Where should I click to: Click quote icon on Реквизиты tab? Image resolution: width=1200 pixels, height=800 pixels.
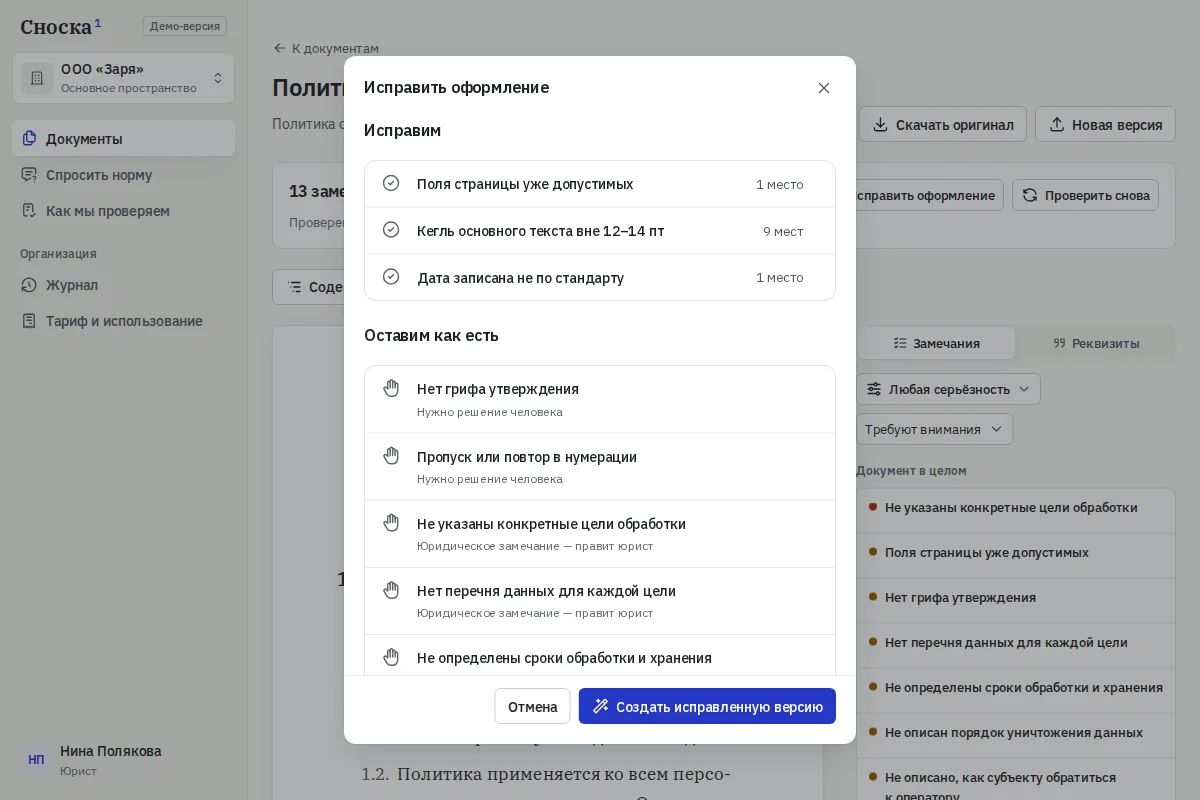pyautogui.click(x=1060, y=343)
